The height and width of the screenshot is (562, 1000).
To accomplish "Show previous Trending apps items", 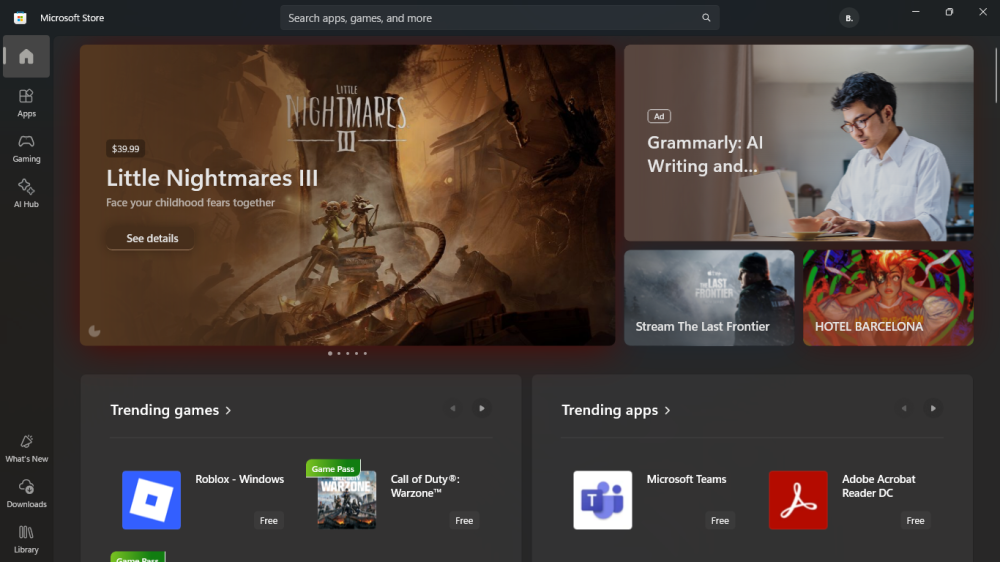I will click(x=904, y=408).
